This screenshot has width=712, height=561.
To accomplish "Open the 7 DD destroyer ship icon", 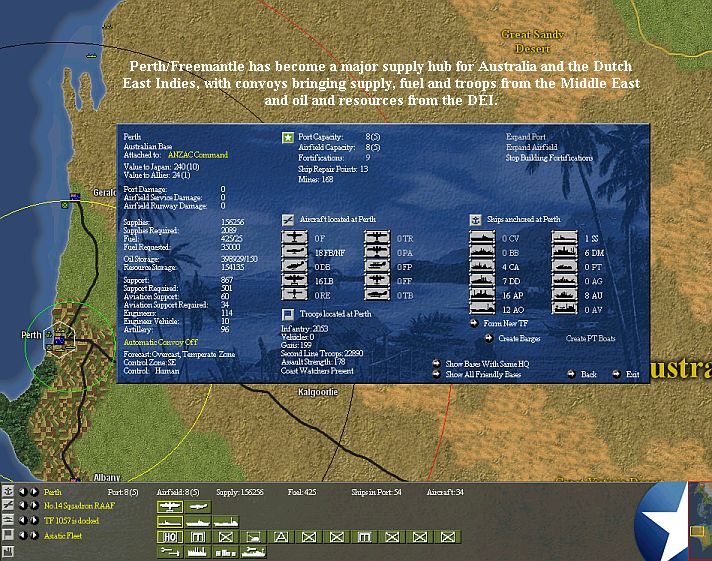I will 482,280.
